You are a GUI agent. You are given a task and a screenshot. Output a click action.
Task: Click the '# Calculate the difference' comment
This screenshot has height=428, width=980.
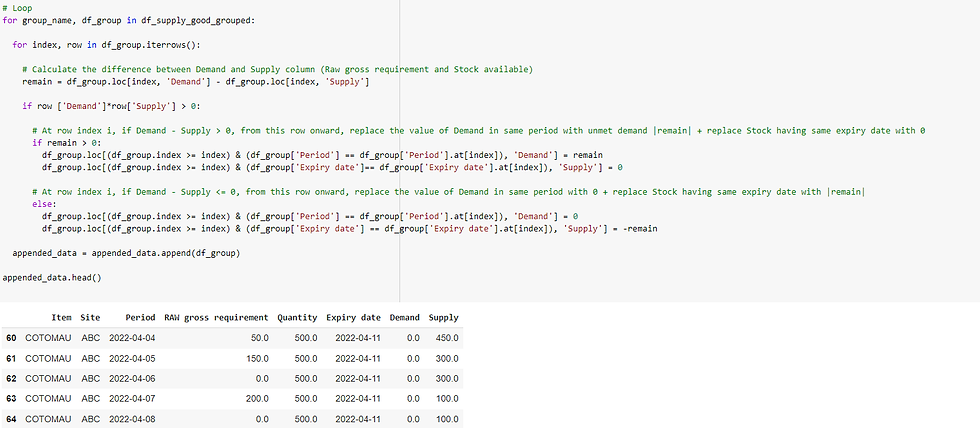click(x=277, y=69)
